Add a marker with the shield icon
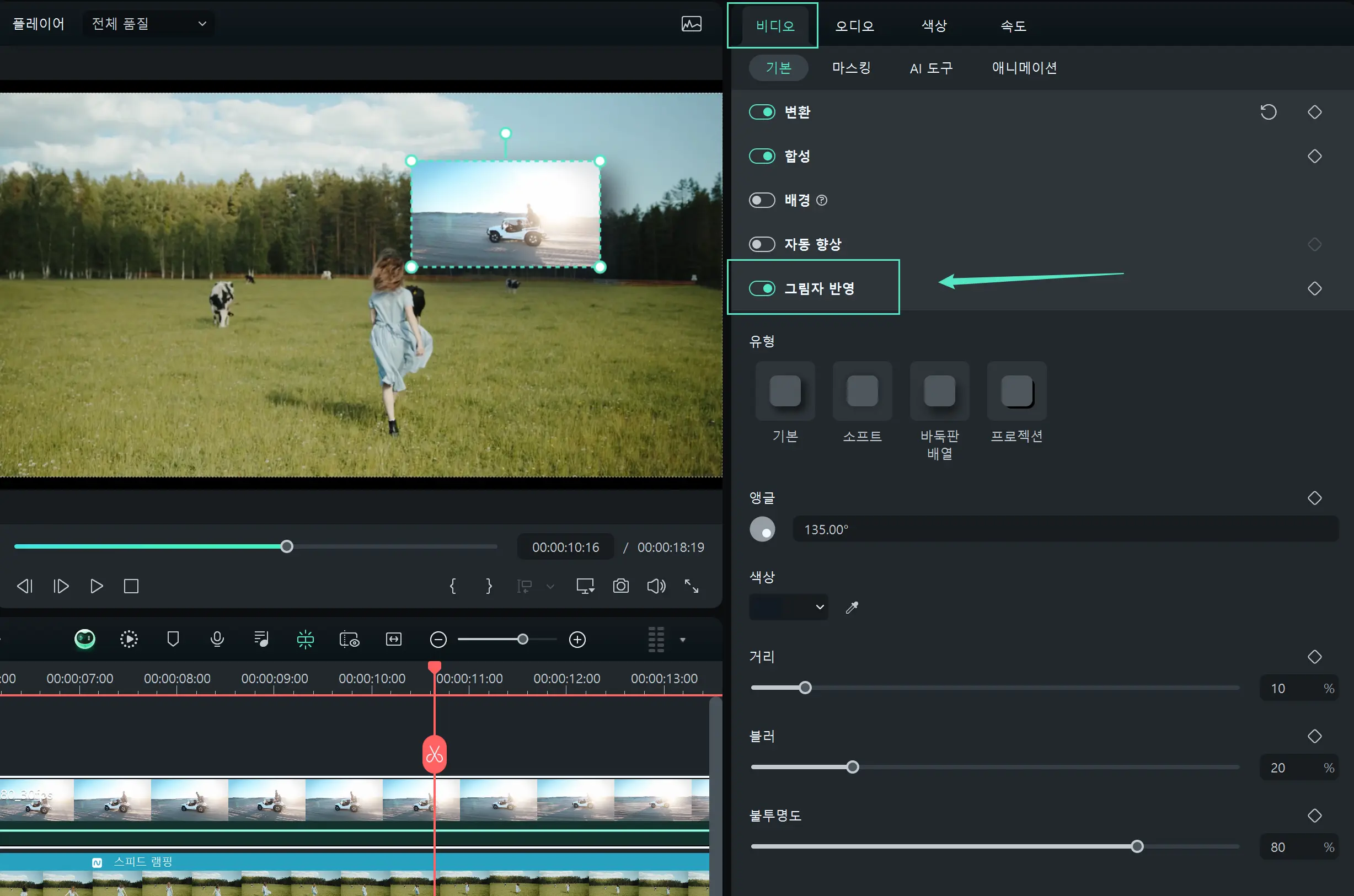This screenshot has width=1354, height=896. point(173,639)
